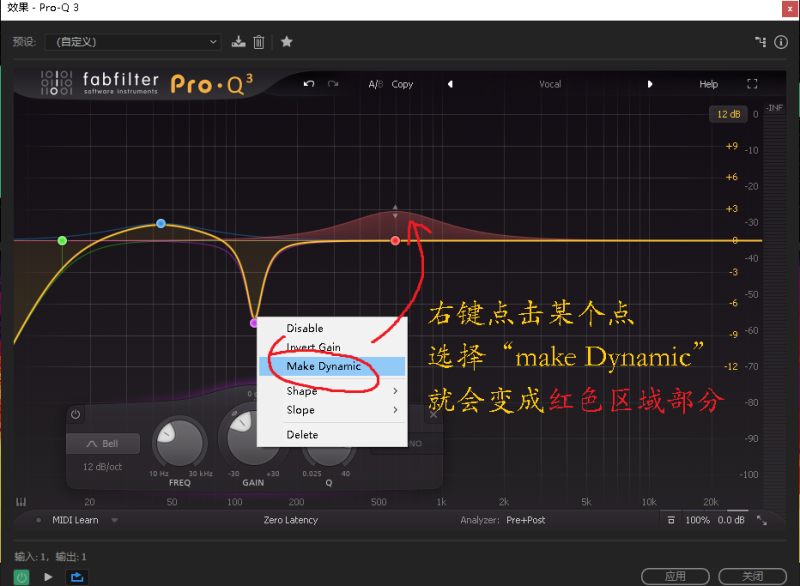Click the Help button
The width and height of the screenshot is (800, 586).
[x=708, y=84]
